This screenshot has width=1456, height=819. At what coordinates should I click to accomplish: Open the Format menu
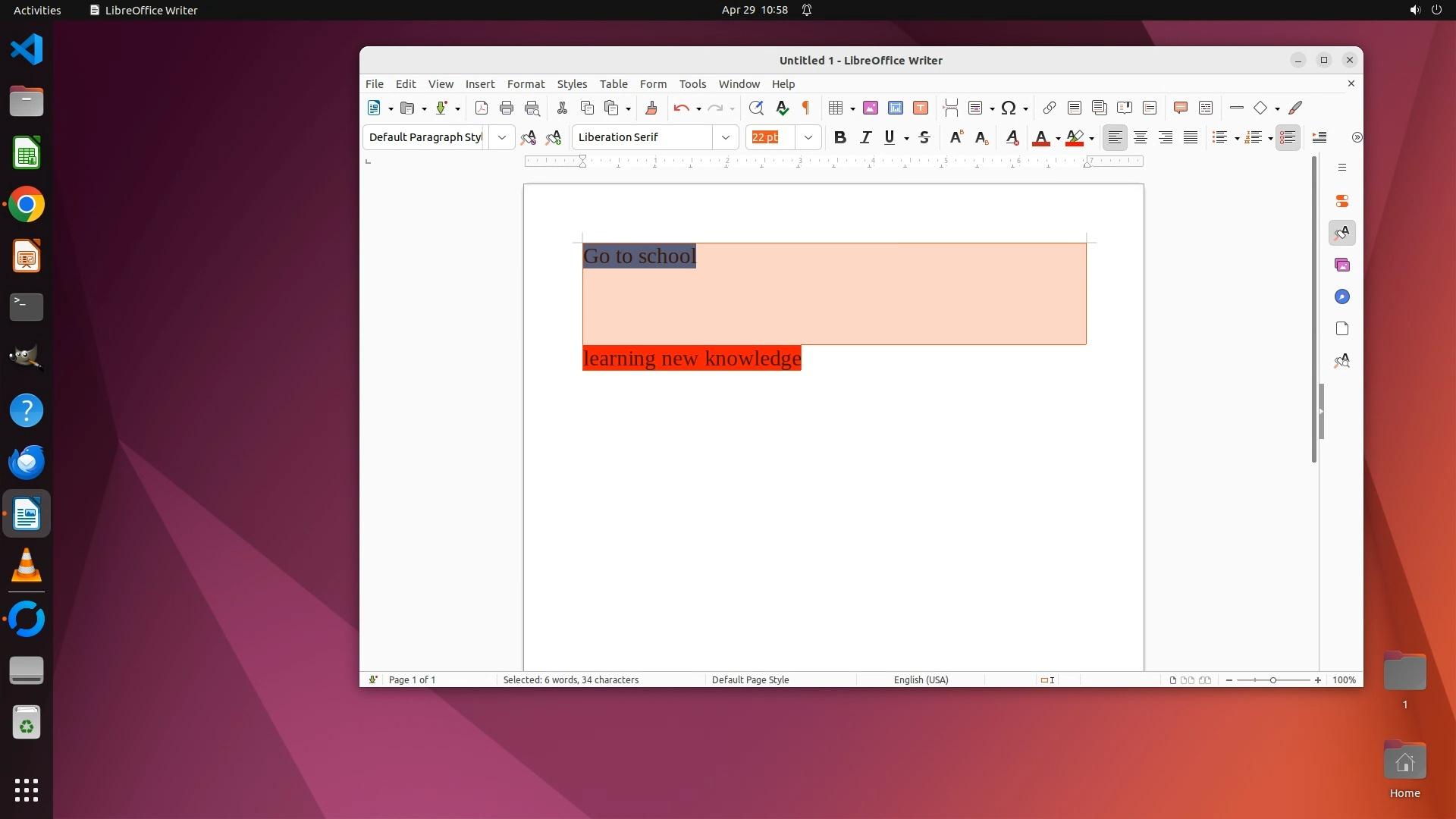coord(526,83)
